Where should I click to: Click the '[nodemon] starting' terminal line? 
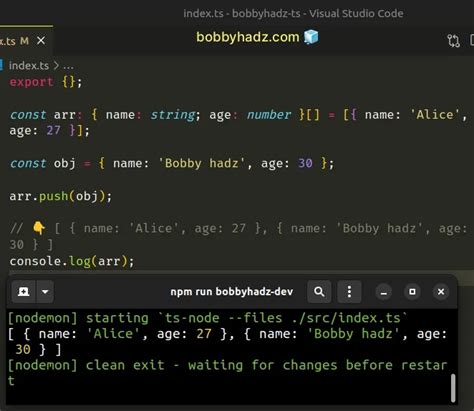click(x=207, y=318)
